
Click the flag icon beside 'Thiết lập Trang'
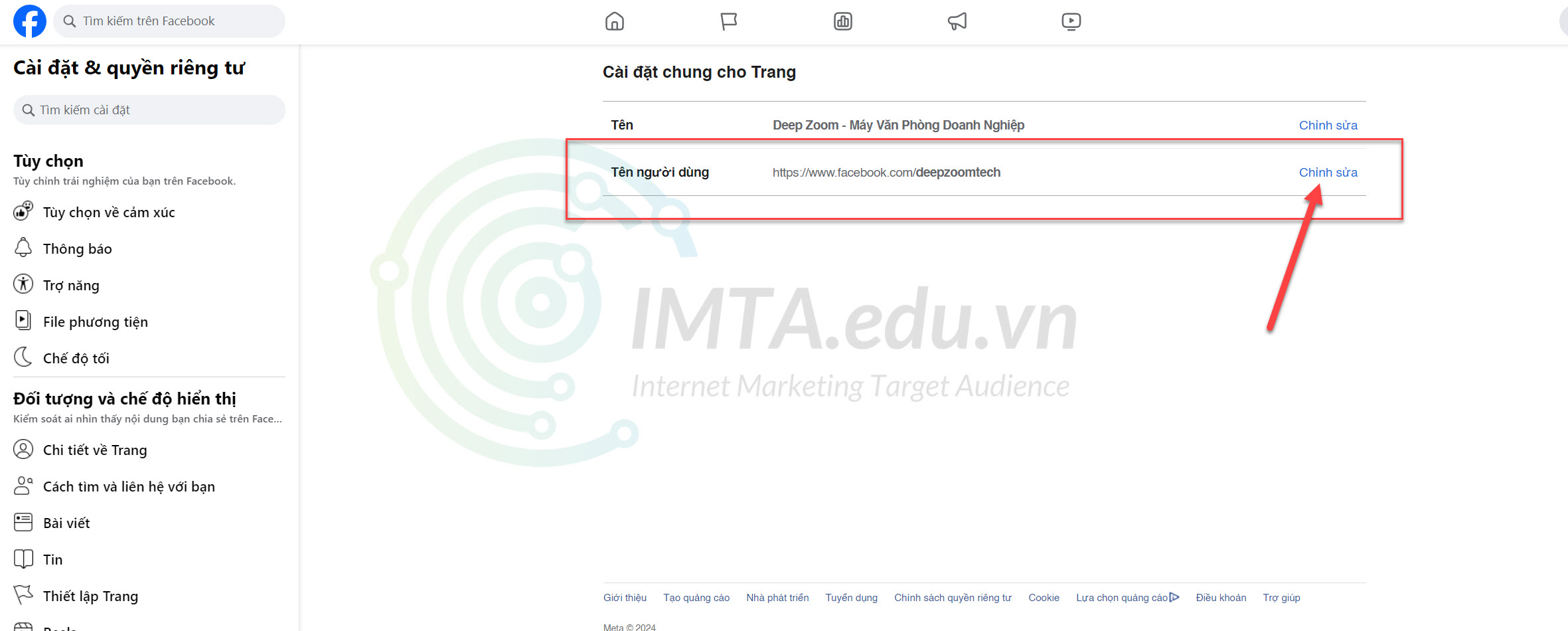tap(23, 595)
